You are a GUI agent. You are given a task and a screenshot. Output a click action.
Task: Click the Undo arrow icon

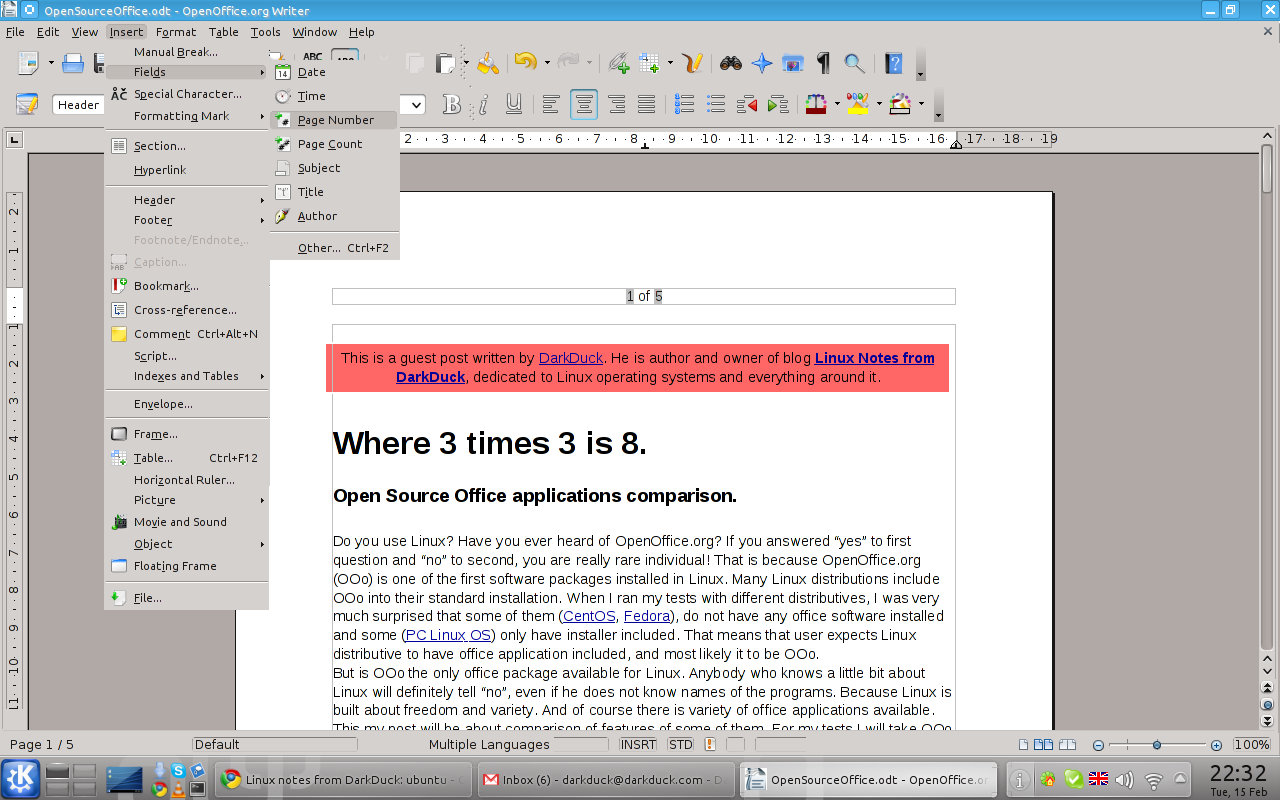pos(526,63)
